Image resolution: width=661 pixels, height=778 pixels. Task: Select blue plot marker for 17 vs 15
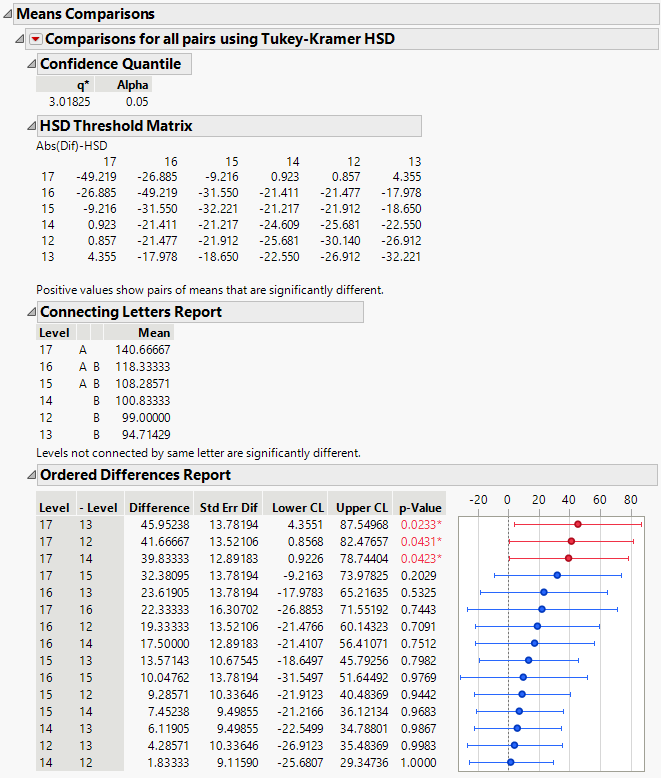[x=557, y=575]
